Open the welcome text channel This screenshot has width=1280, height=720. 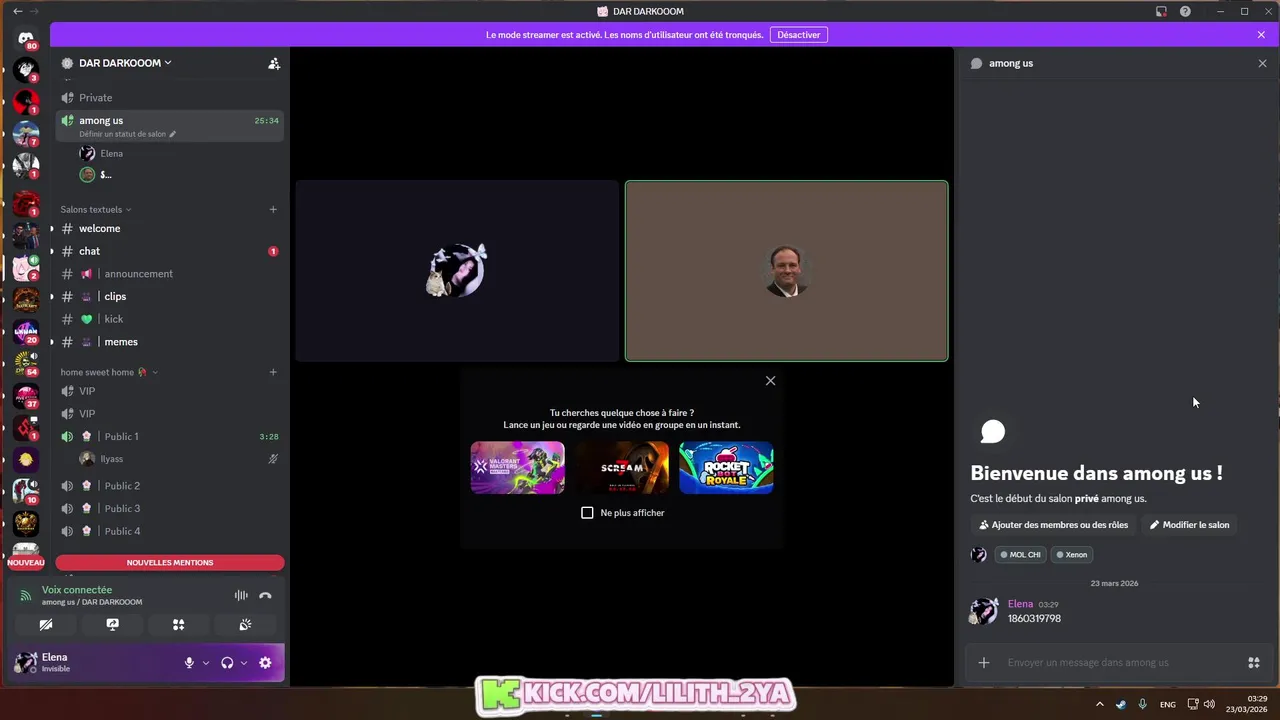coord(170,228)
